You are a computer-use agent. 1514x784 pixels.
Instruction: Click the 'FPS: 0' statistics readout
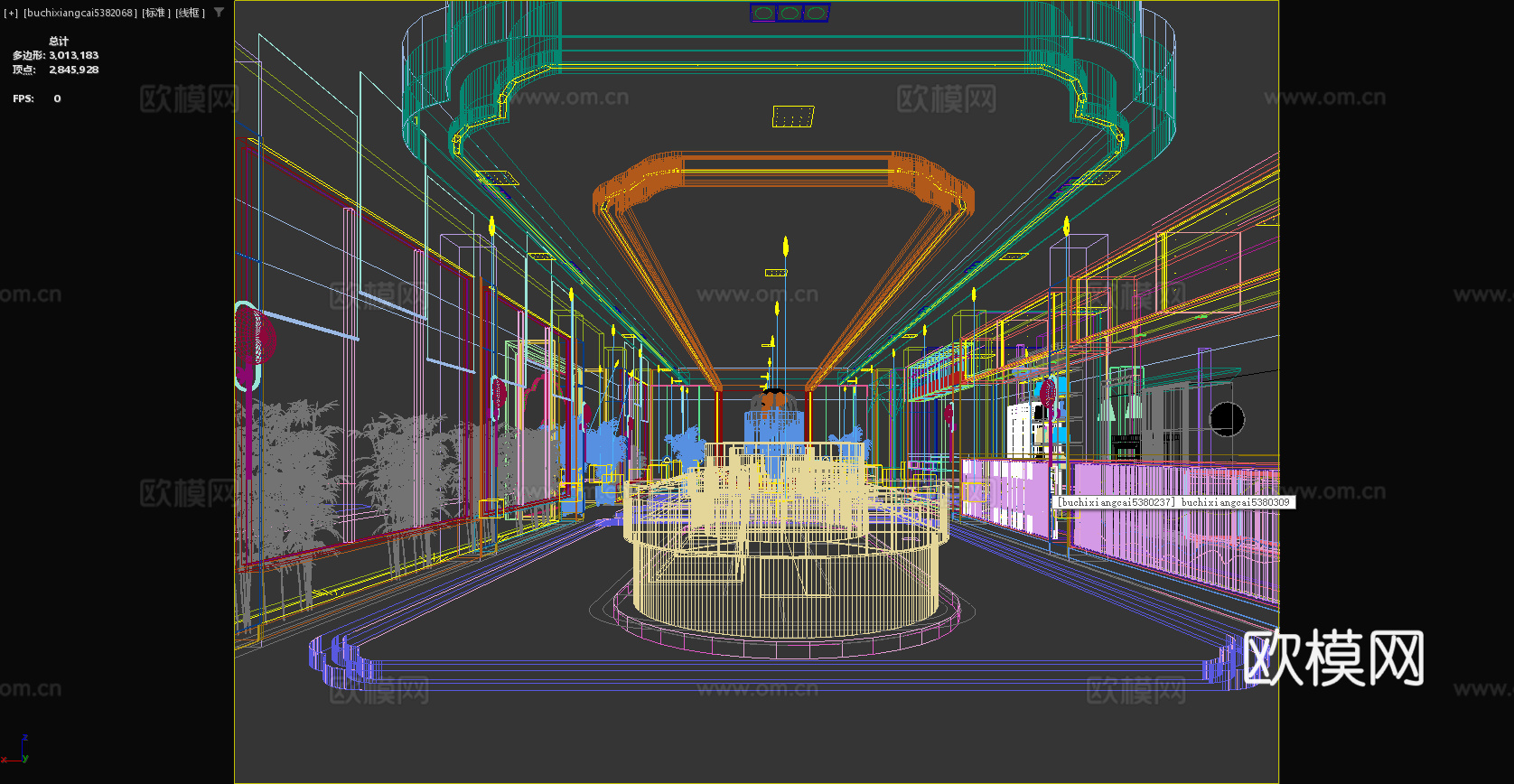(x=37, y=98)
